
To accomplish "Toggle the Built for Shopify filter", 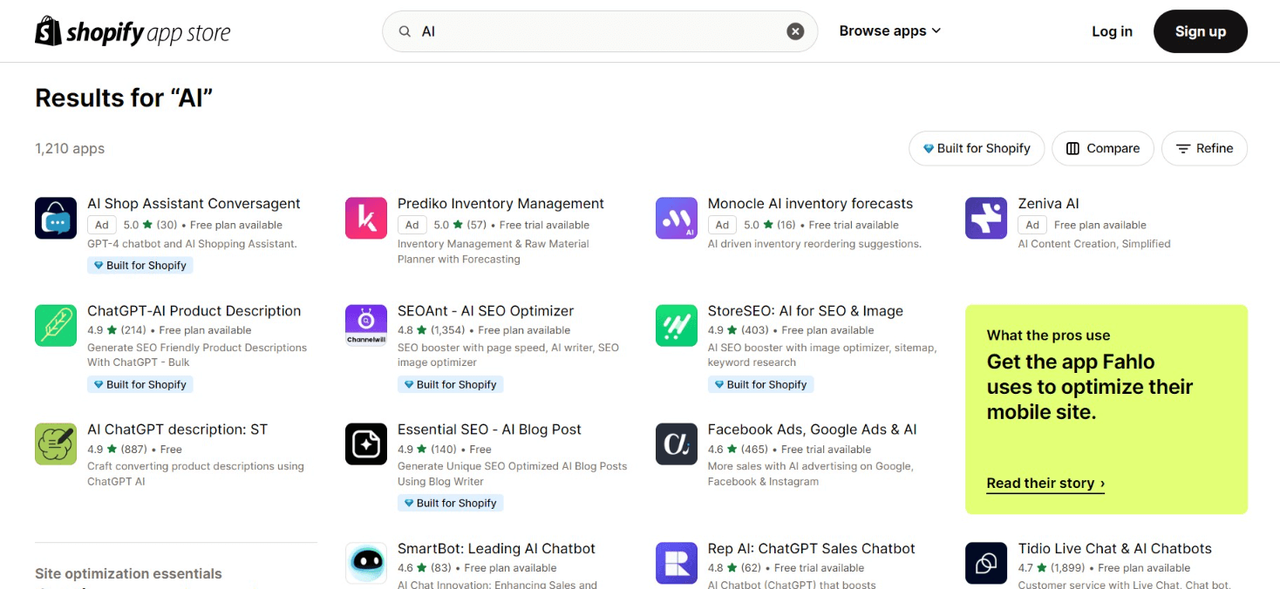I will (976, 148).
